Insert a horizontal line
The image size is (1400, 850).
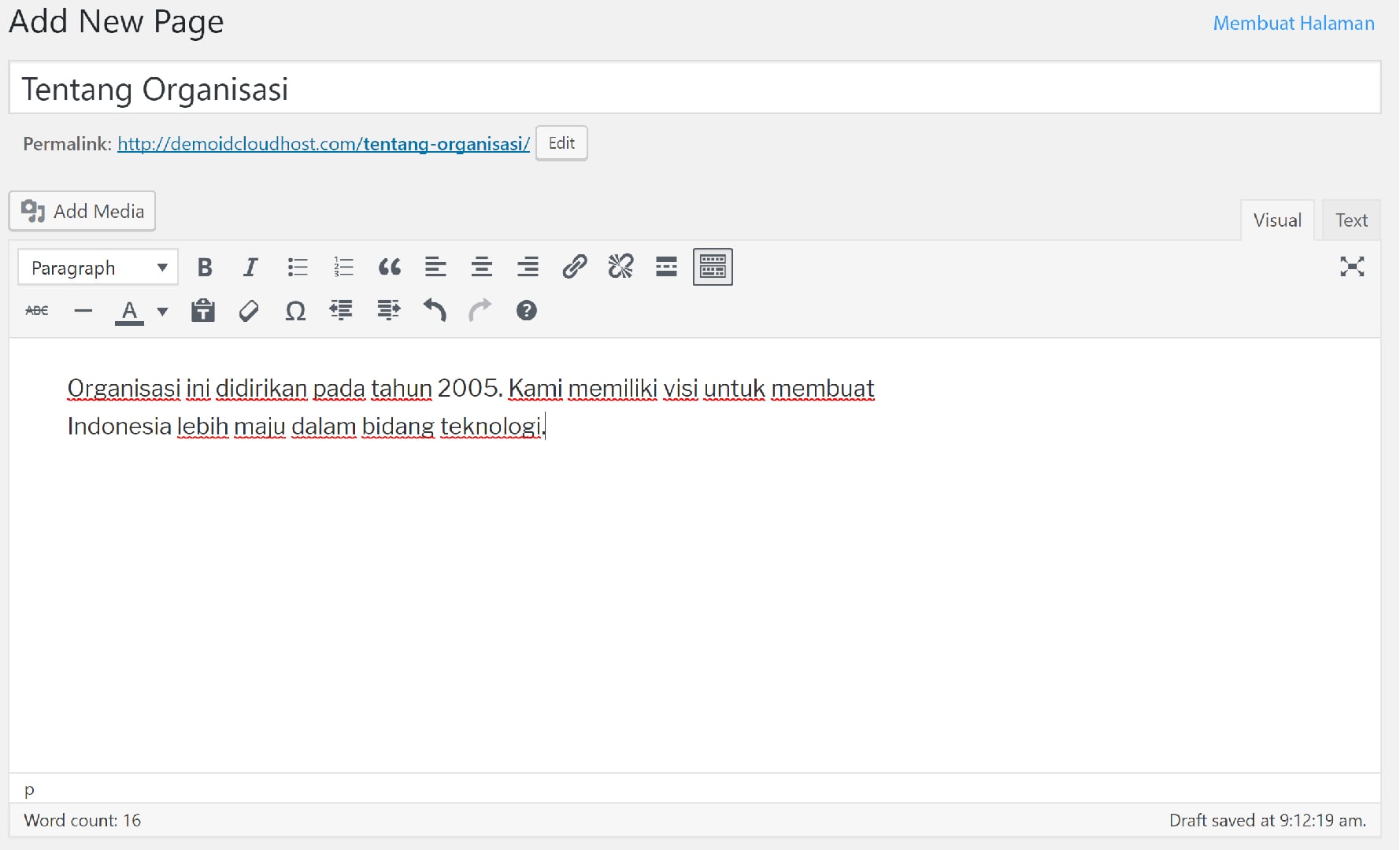[83, 311]
